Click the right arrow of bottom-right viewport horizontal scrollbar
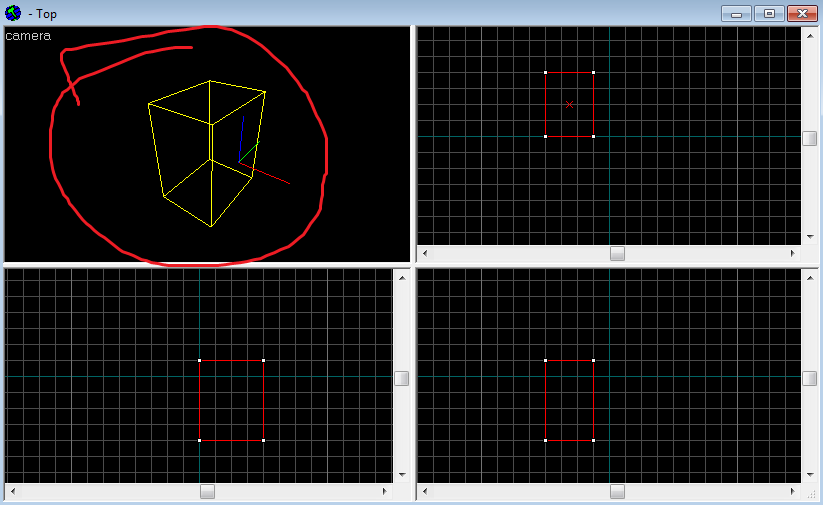This screenshot has width=823, height=505. point(793,491)
